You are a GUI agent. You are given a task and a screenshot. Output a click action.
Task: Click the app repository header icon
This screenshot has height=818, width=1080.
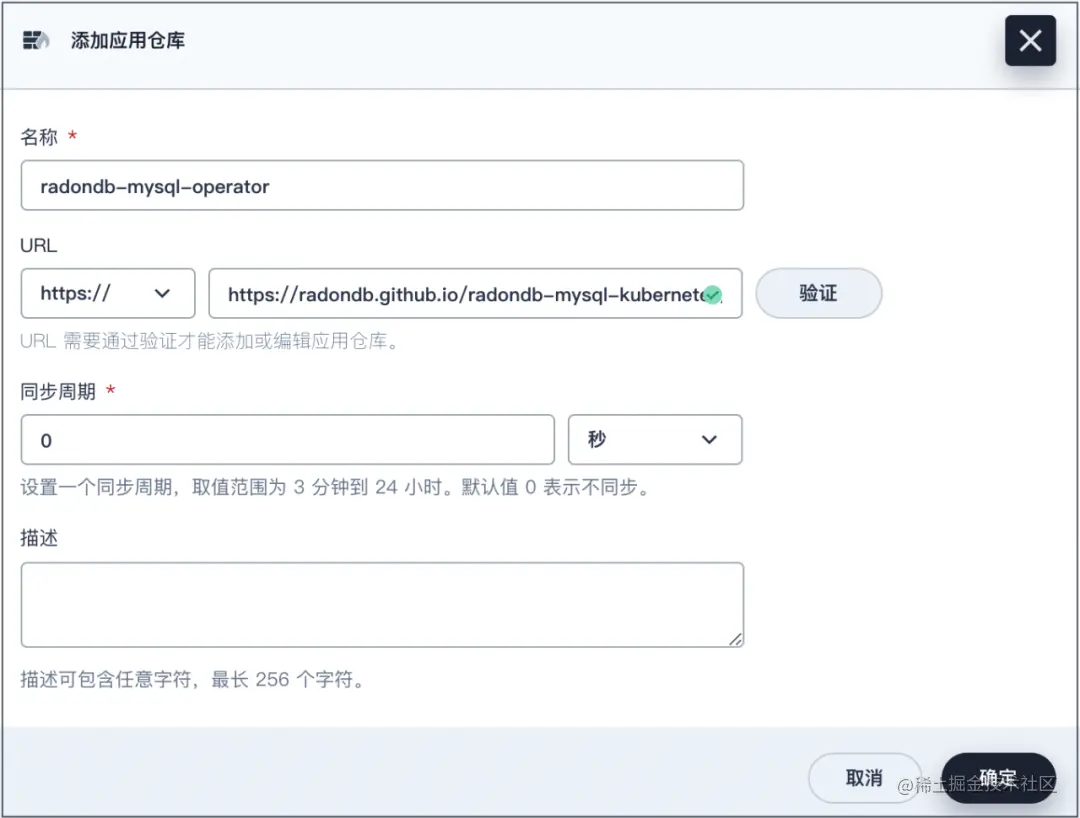36,41
